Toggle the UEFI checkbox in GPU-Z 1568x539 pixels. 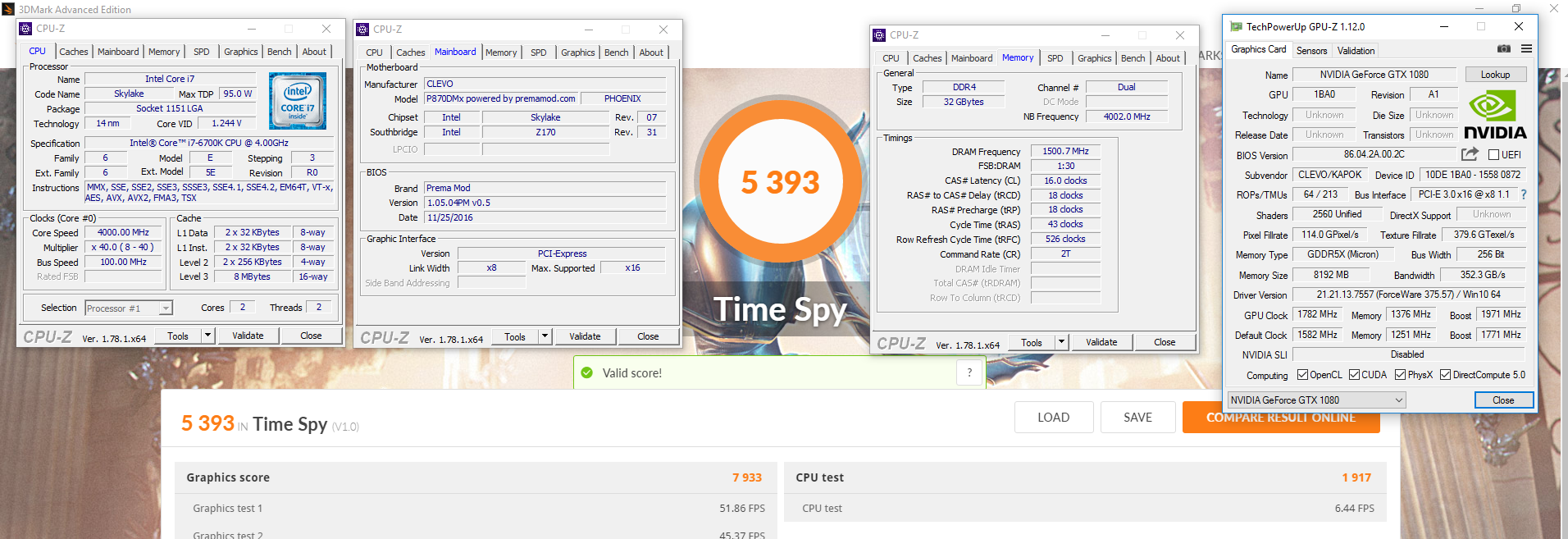1493,155
